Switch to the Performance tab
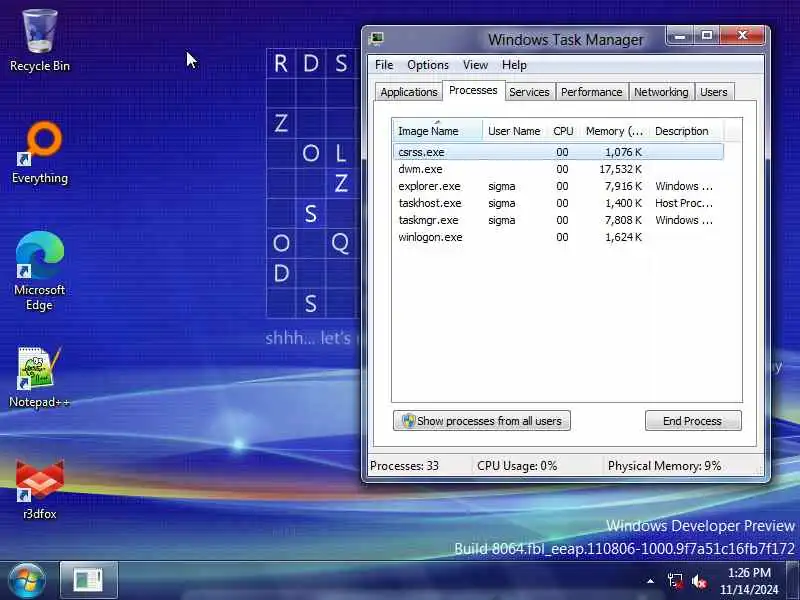 [591, 92]
